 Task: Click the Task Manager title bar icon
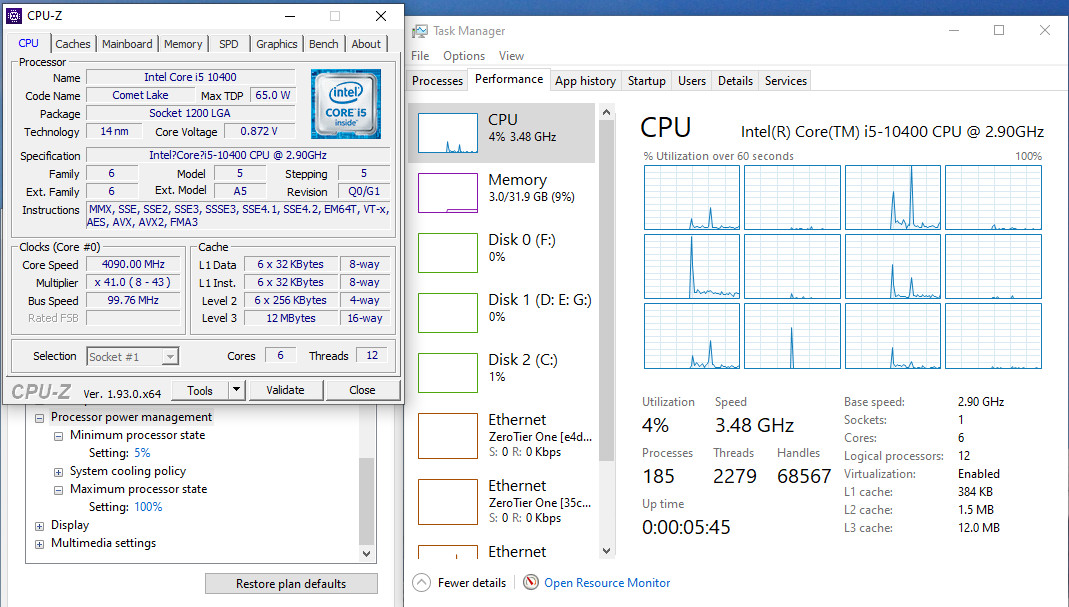(420, 31)
